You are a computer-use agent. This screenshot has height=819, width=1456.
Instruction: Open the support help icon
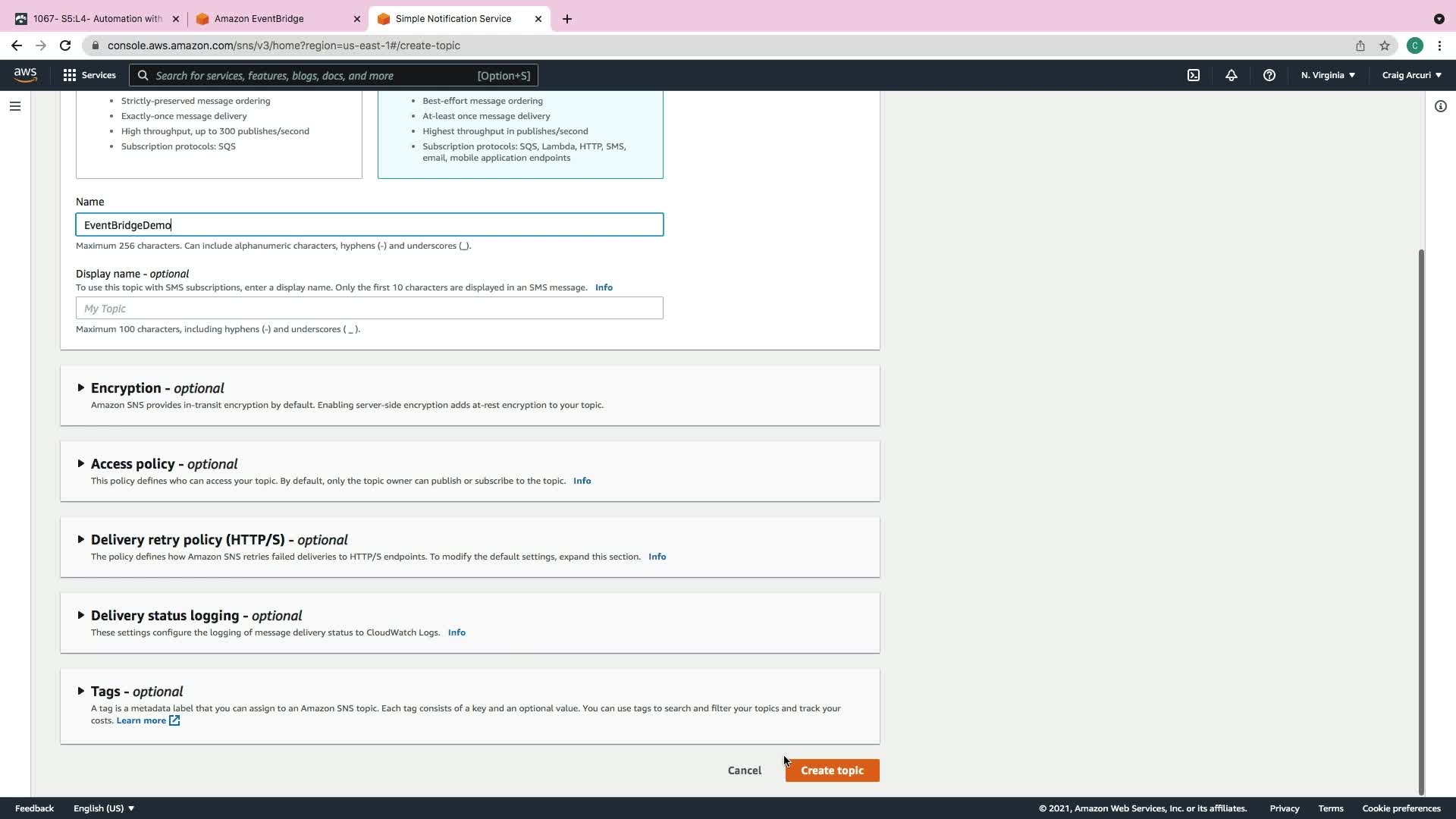pos(1269,75)
